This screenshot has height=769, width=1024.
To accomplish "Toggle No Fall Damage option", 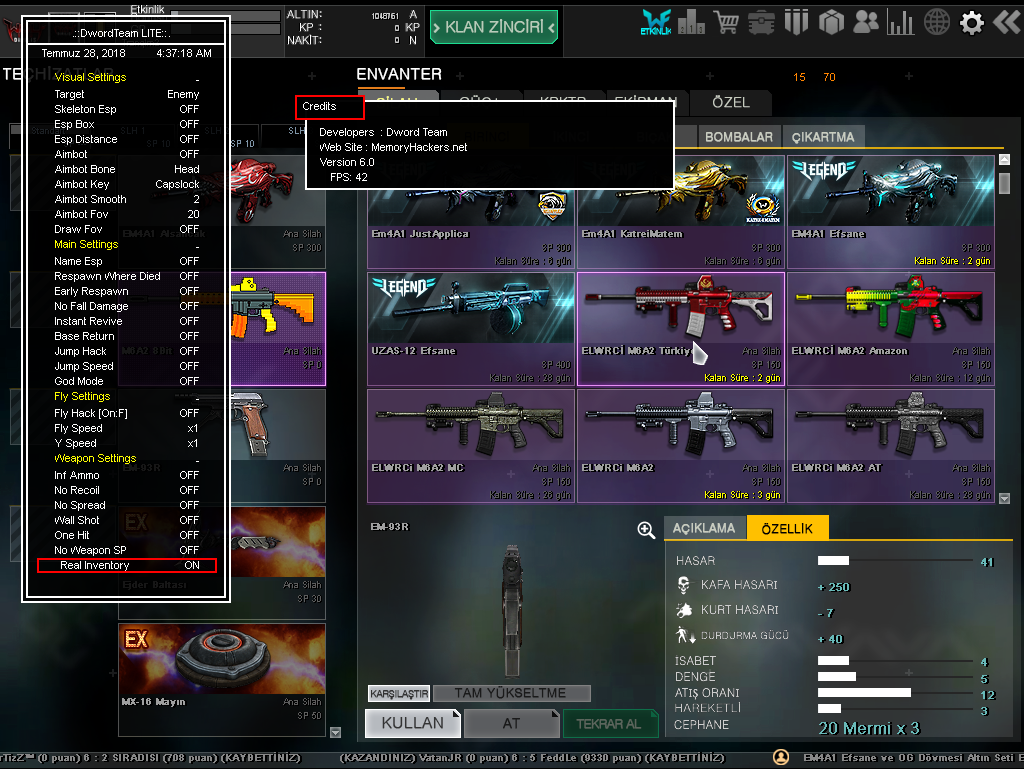I will pos(127,306).
